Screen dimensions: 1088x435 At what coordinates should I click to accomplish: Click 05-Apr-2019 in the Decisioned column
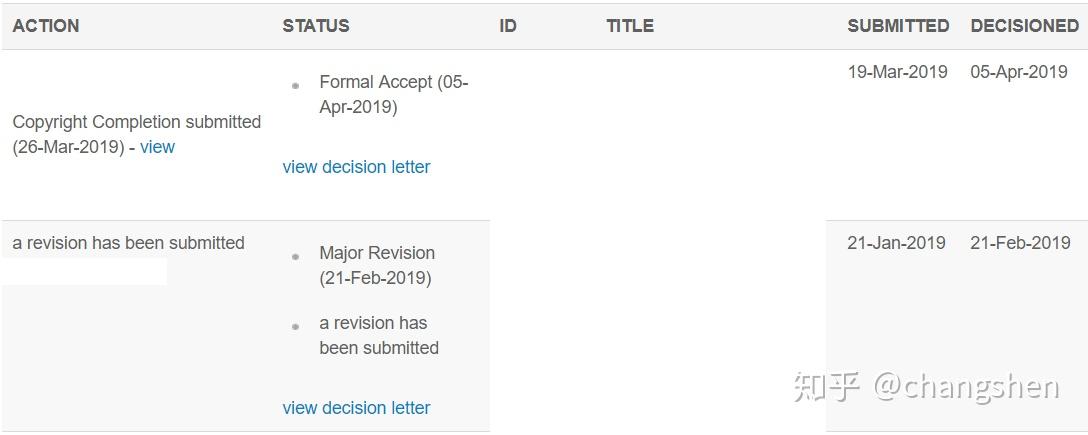point(1019,72)
